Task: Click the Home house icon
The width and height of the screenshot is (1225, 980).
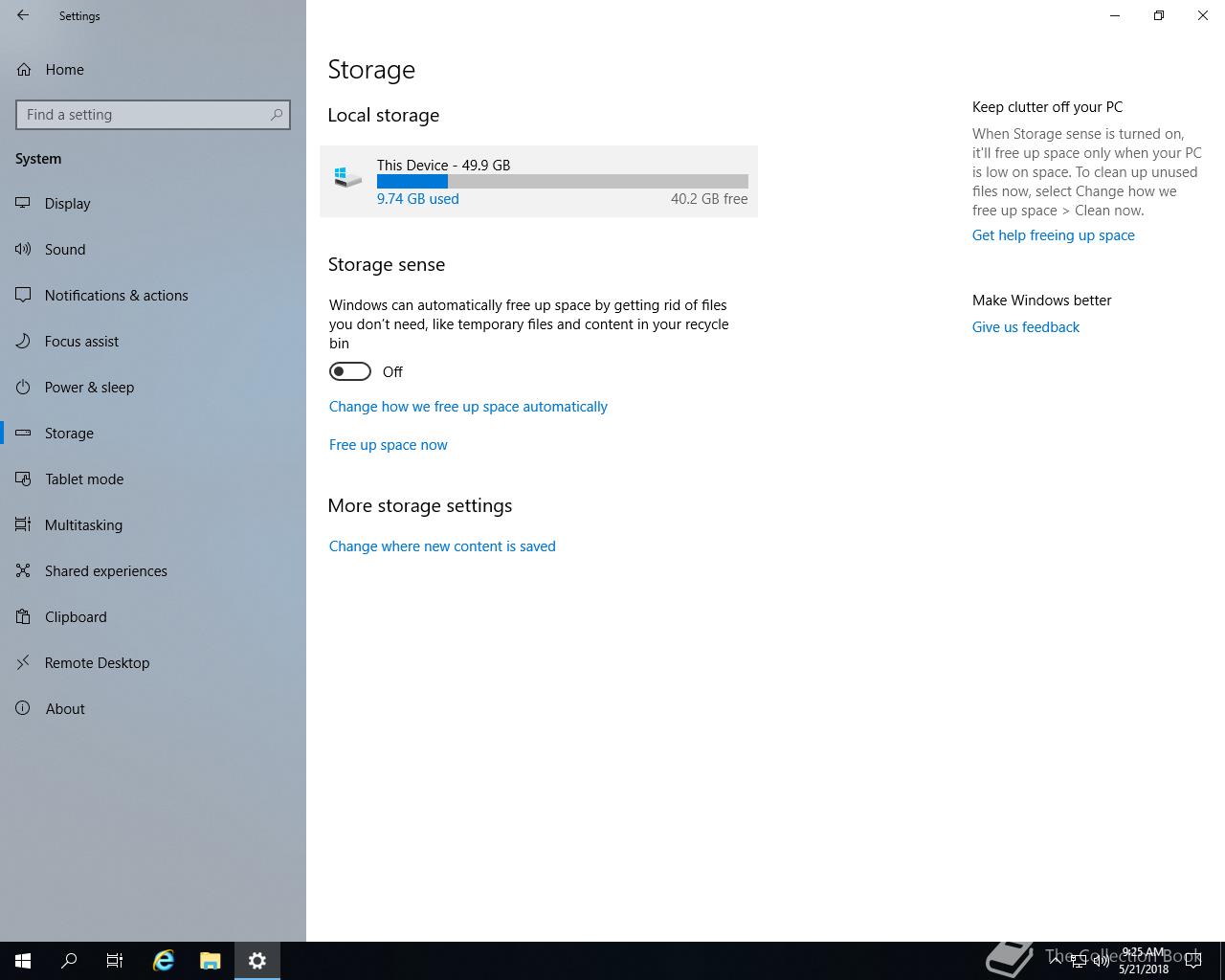Action: [x=24, y=70]
